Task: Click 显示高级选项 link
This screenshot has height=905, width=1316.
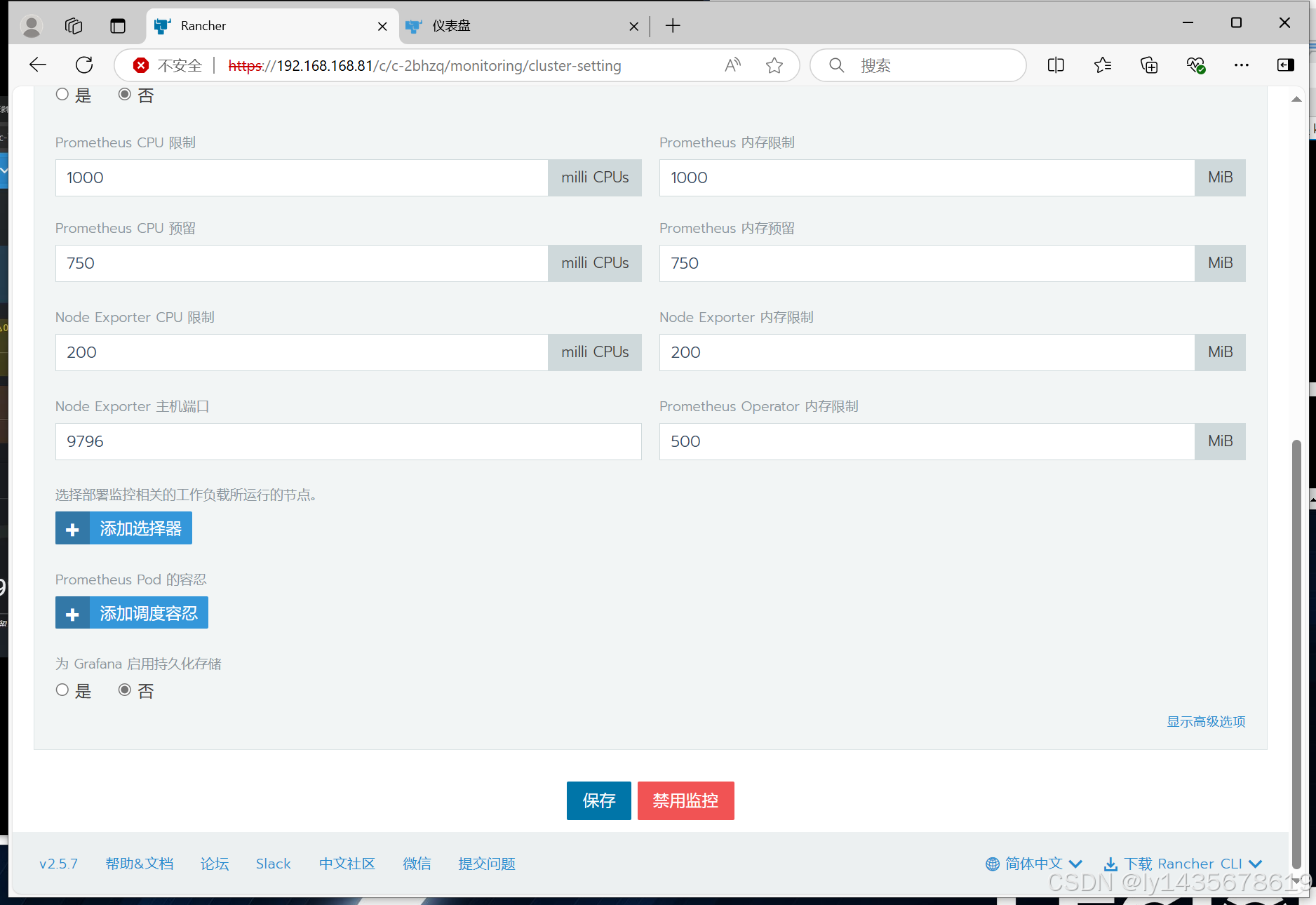Action: click(1206, 722)
